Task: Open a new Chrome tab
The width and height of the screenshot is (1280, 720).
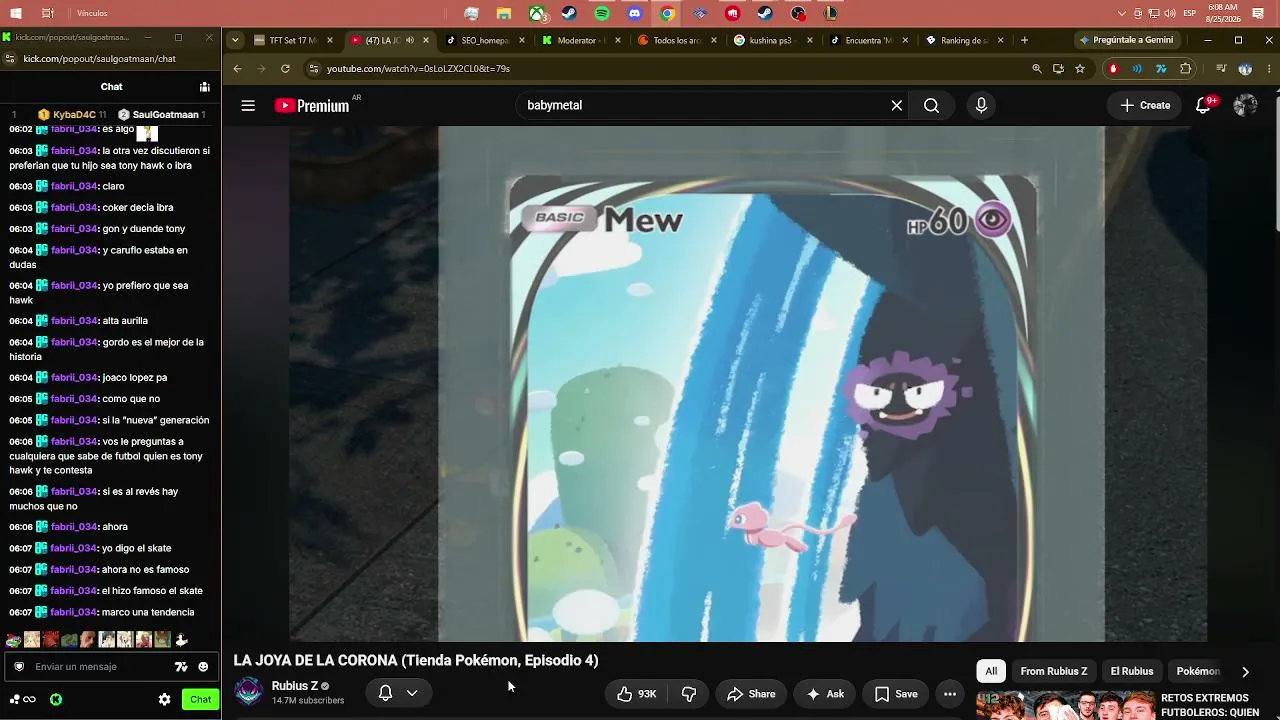Action: (x=1024, y=41)
